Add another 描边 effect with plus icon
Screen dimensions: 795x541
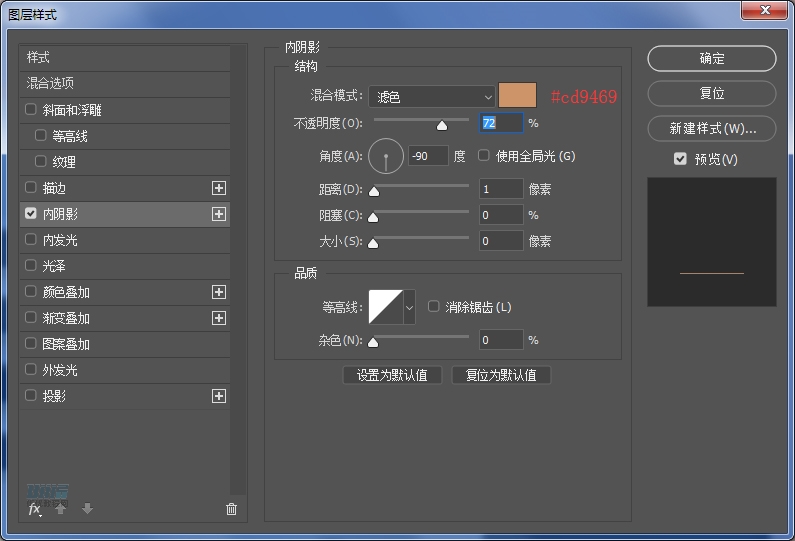click(x=219, y=188)
